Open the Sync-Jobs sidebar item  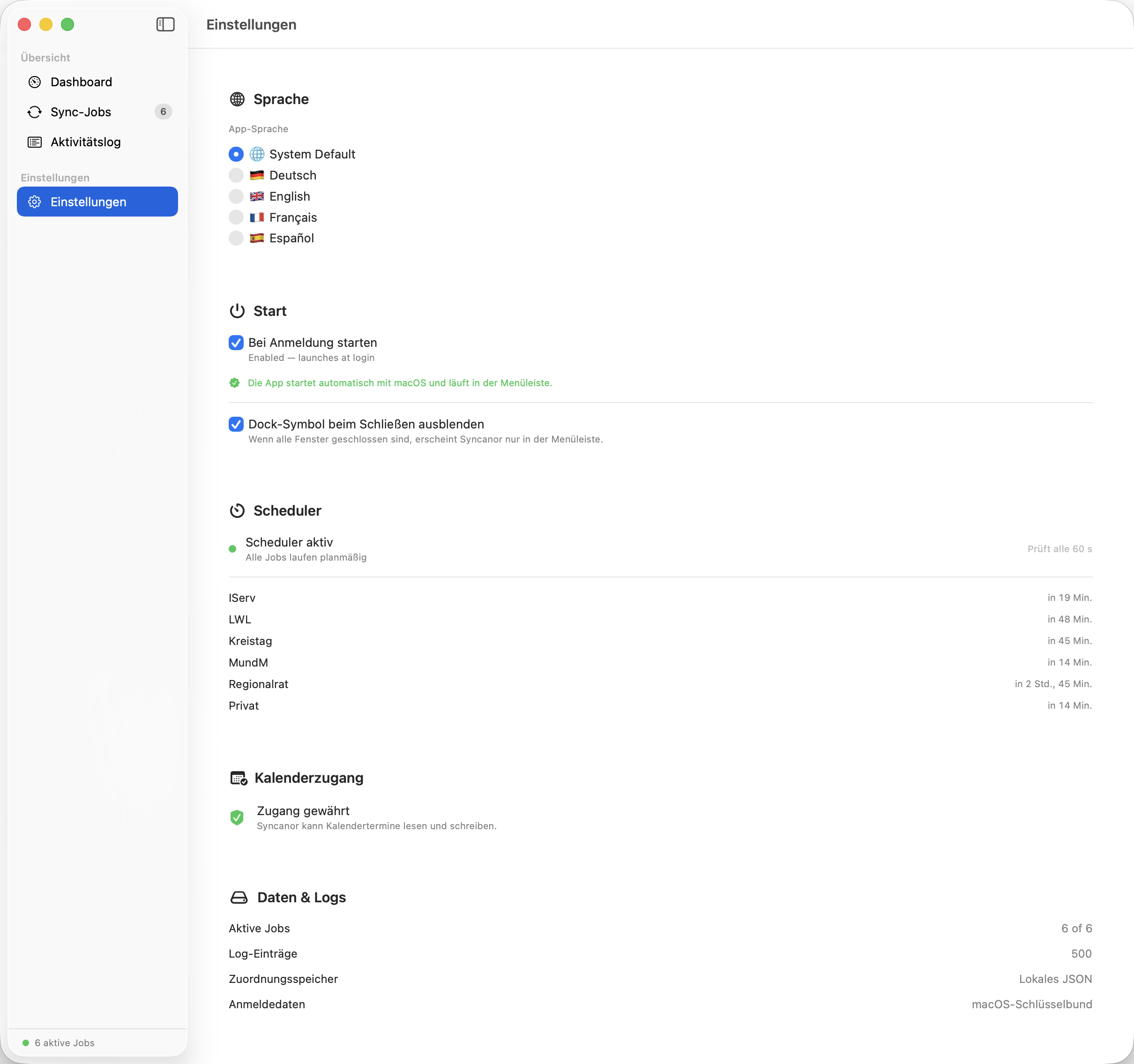81,112
